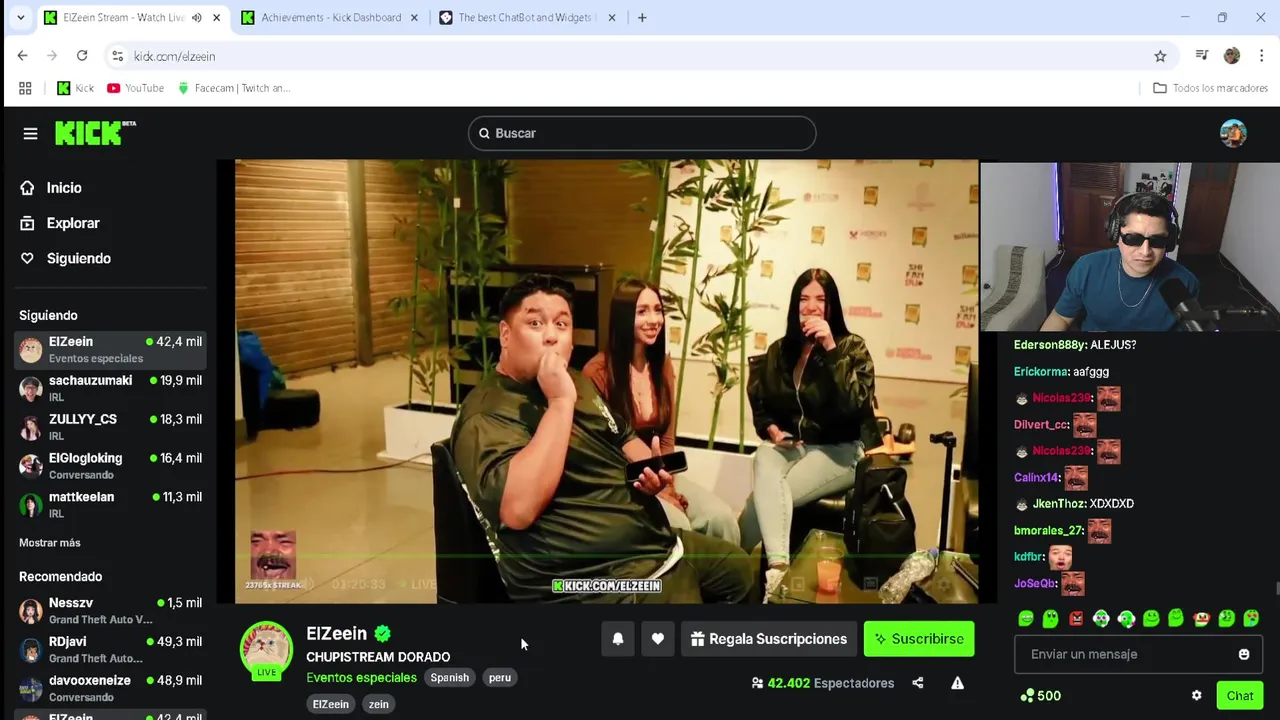Screen dimensions: 1280x720
Task: Click the ElZeein streamer avatar with LIVE badge
Action: [266, 649]
